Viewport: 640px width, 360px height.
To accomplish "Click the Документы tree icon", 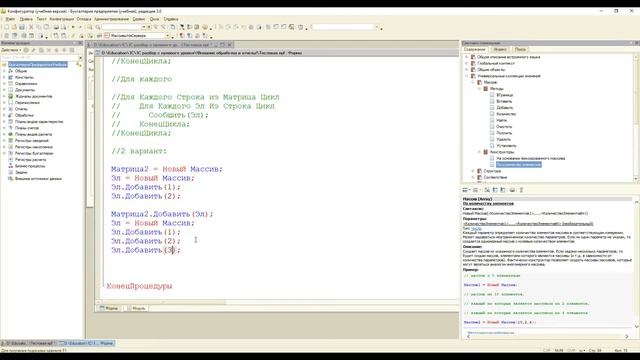I will point(11,90).
